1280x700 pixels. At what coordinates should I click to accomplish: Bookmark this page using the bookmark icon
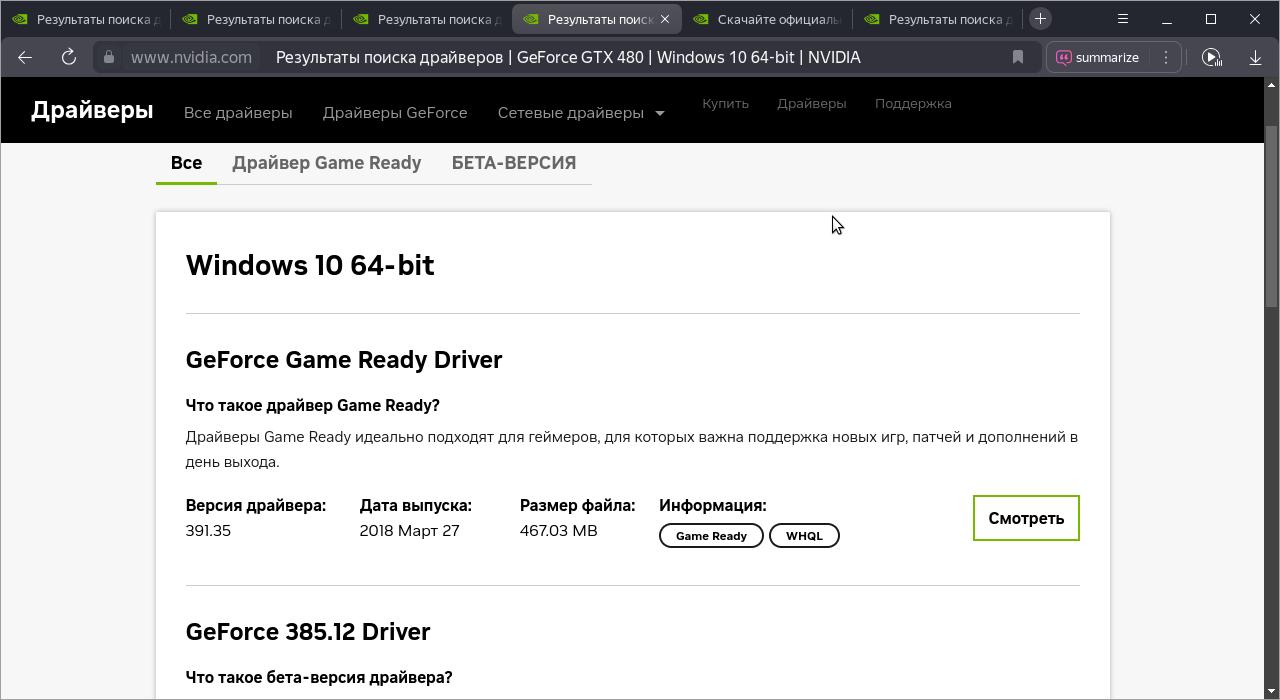click(x=1018, y=57)
